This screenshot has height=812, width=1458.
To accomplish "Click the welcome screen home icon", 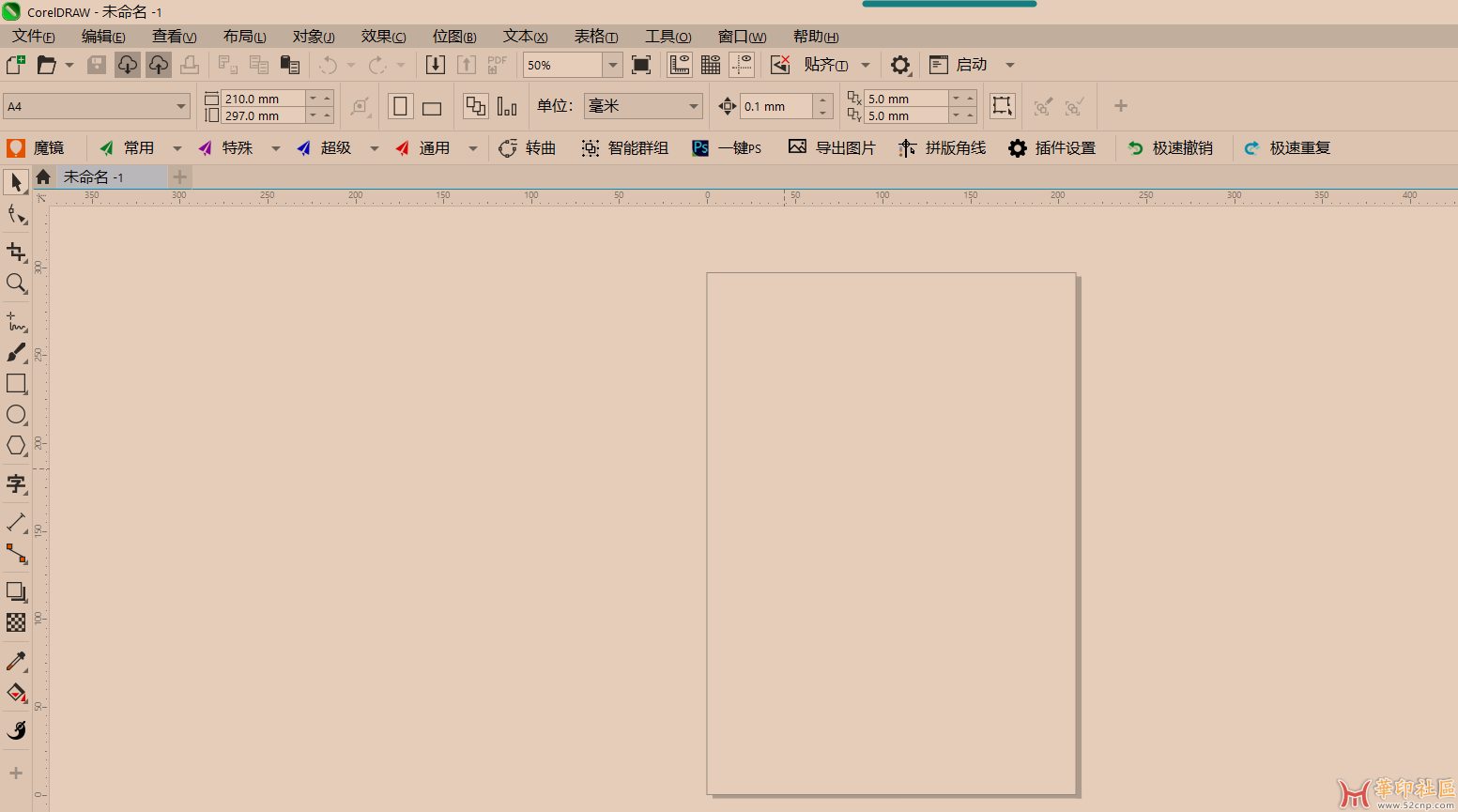I will point(43,176).
